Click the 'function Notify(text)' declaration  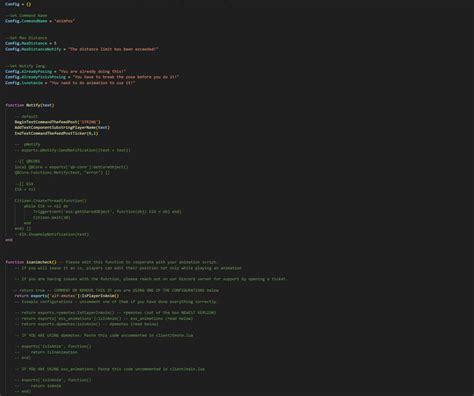[x=30, y=105]
